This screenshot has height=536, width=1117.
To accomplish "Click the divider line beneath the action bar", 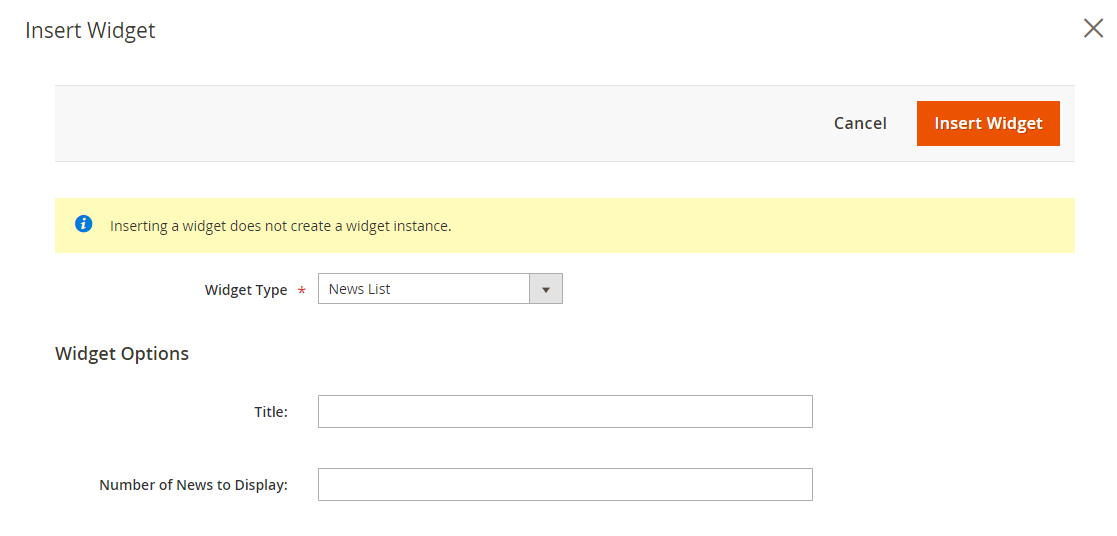I will click(x=565, y=162).
